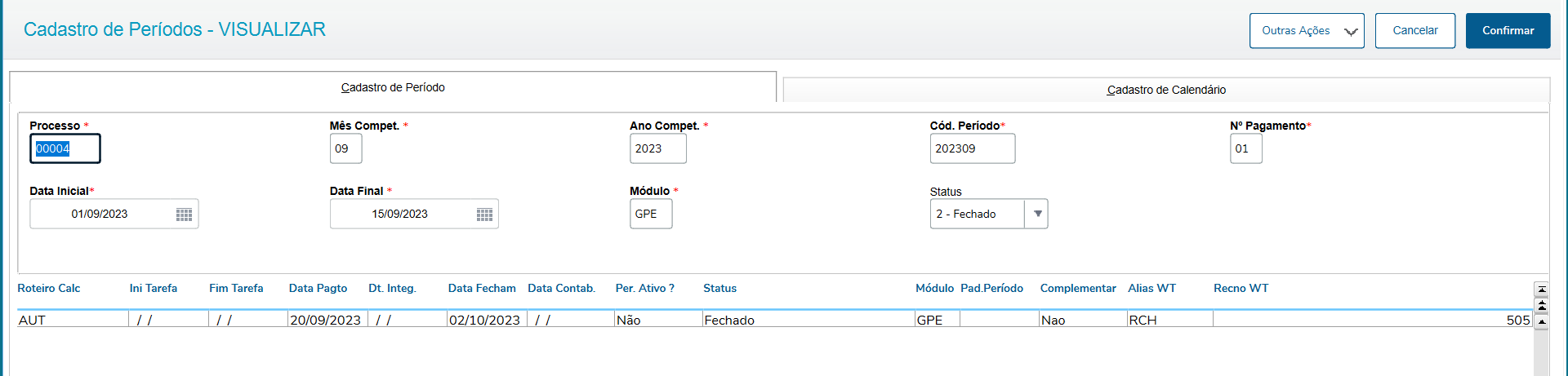
Task: Open the Data Final calendar picker
Action: point(484,215)
